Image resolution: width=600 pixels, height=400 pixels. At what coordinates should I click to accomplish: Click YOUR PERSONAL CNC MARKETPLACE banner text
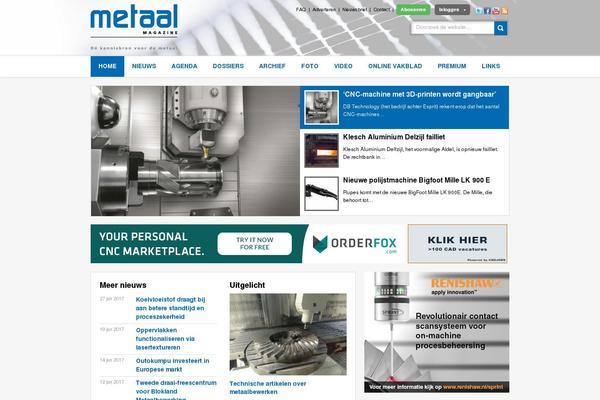point(152,244)
